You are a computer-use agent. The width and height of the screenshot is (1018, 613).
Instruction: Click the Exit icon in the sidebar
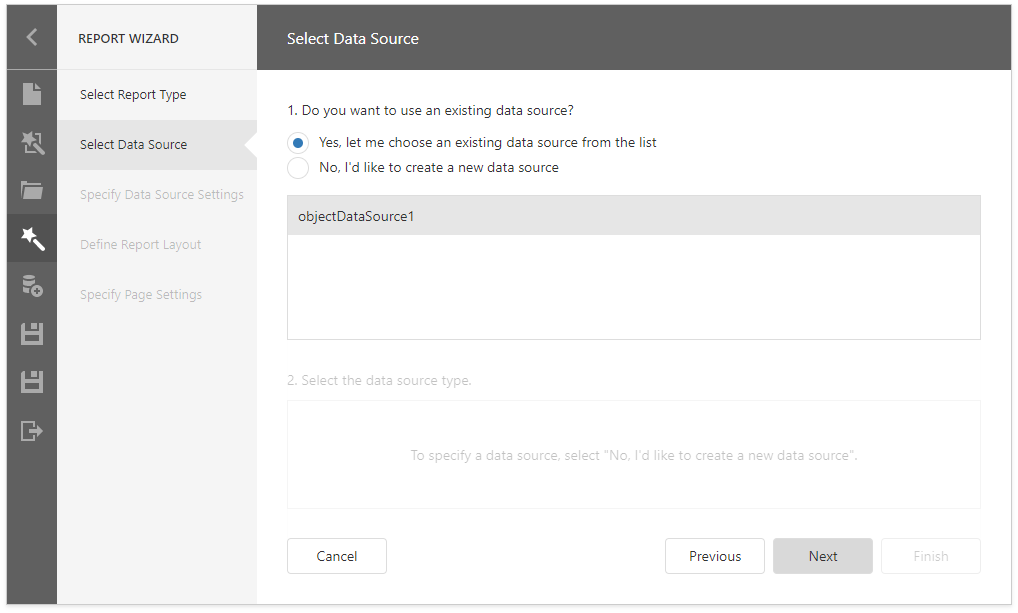[32, 431]
